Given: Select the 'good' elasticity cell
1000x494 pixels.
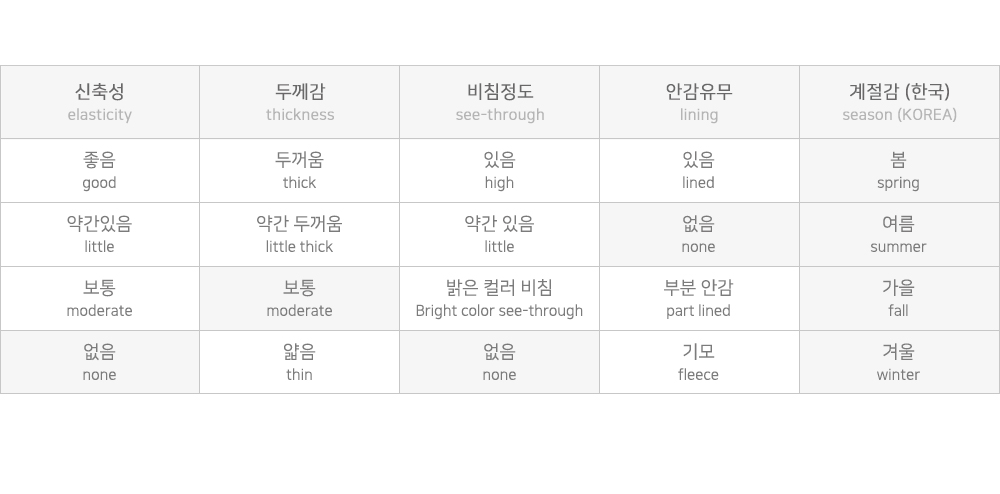Looking at the screenshot, I should click(100, 171).
